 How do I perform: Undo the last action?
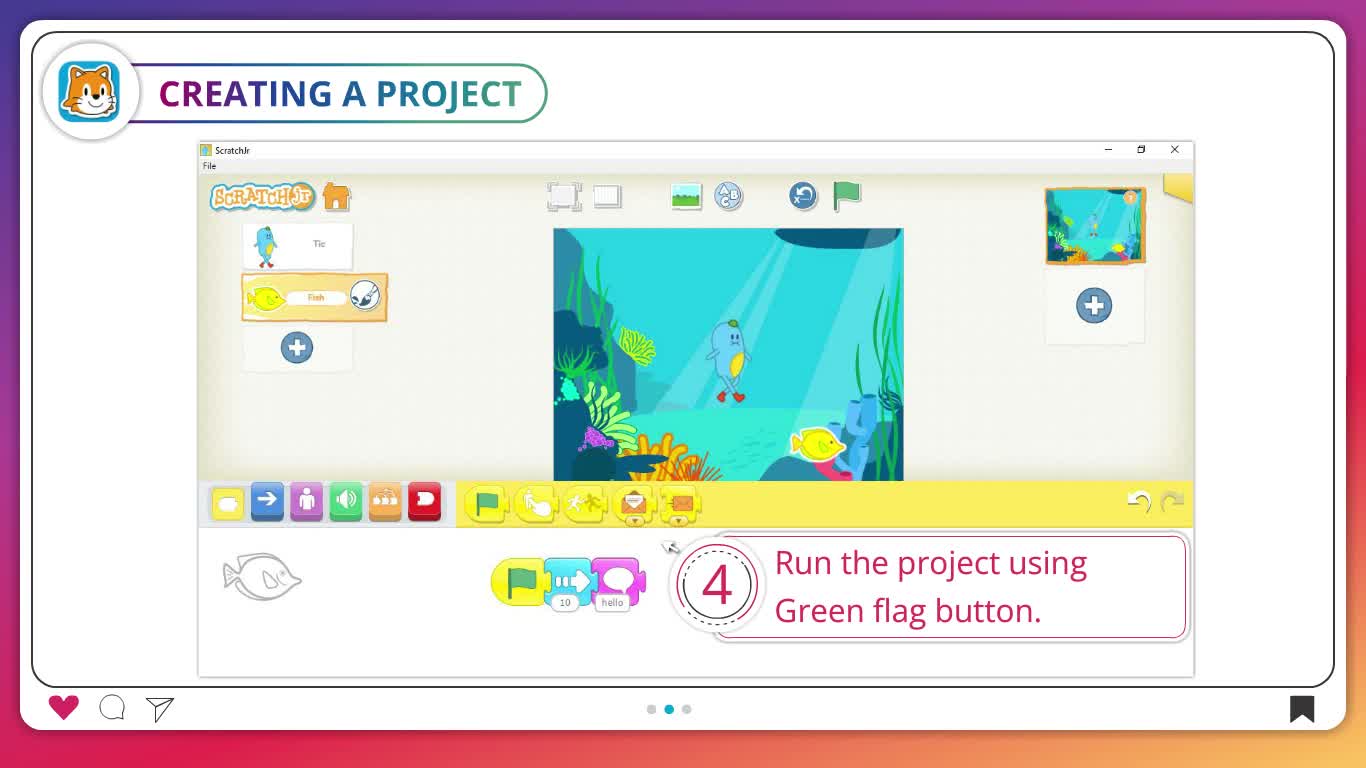pyautogui.click(x=1139, y=502)
